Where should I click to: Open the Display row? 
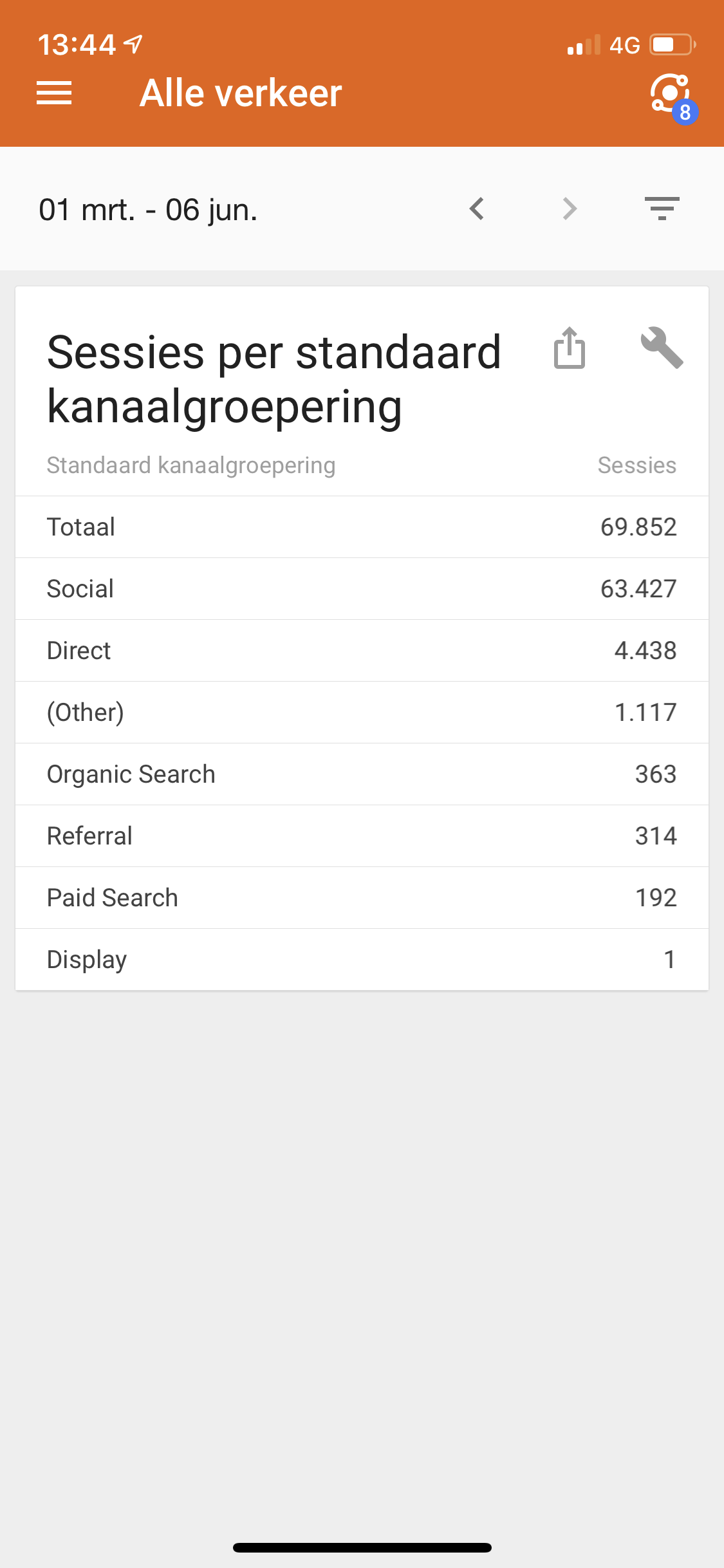(362, 960)
